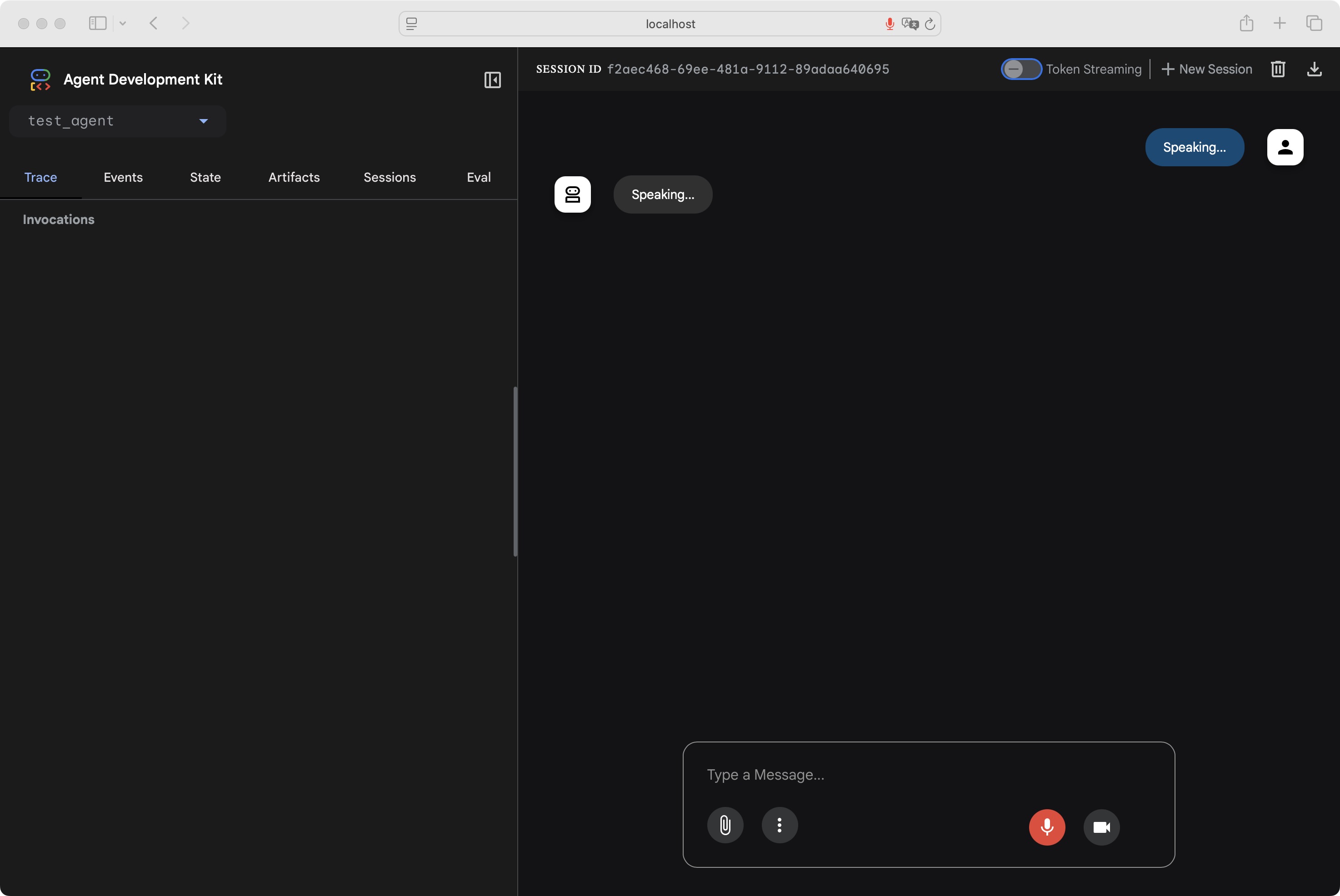Open a new Safari tab with plus icon
1340x896 pixels.
click(1280, 23)
